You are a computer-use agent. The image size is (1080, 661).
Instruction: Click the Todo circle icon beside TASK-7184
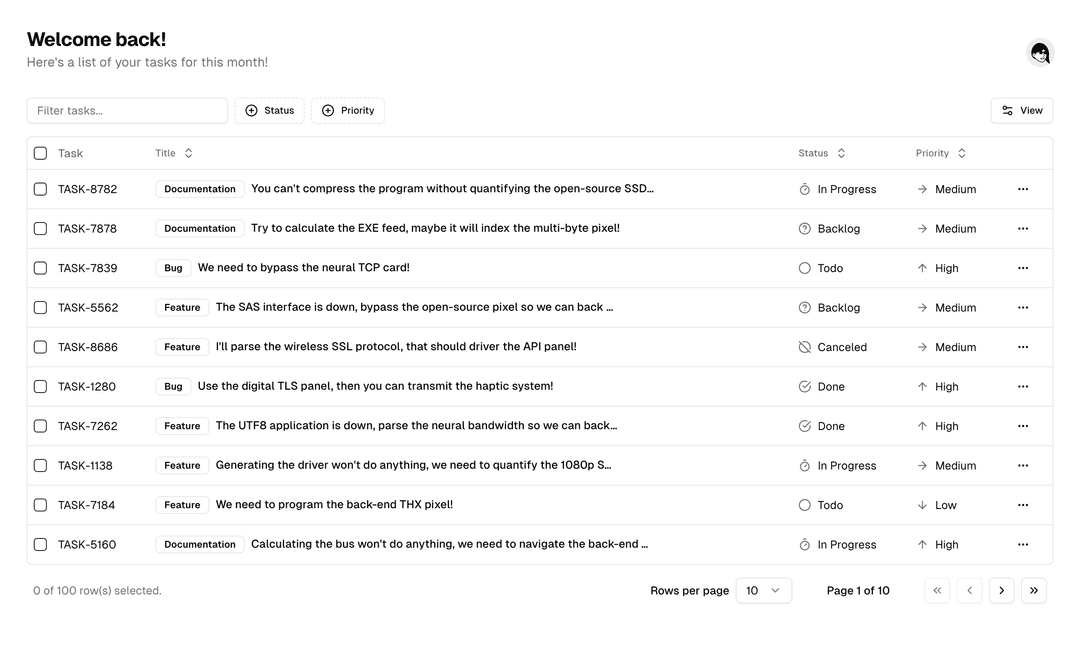[x=804, y=505]
